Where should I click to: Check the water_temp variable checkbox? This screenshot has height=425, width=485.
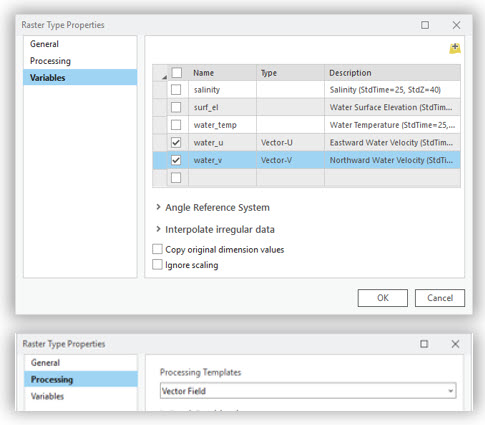176,125
